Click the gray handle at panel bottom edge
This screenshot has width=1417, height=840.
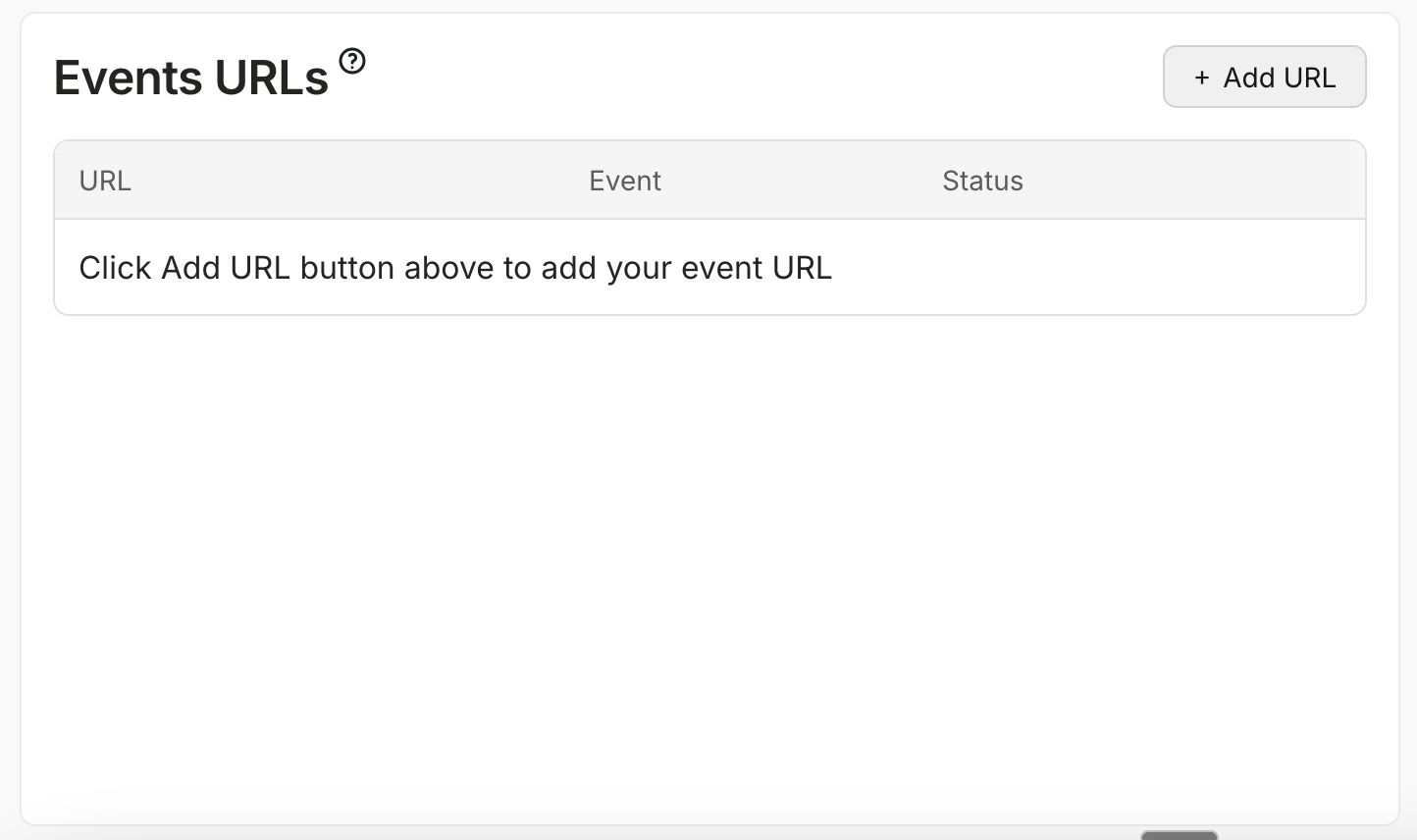point(1179,835)
